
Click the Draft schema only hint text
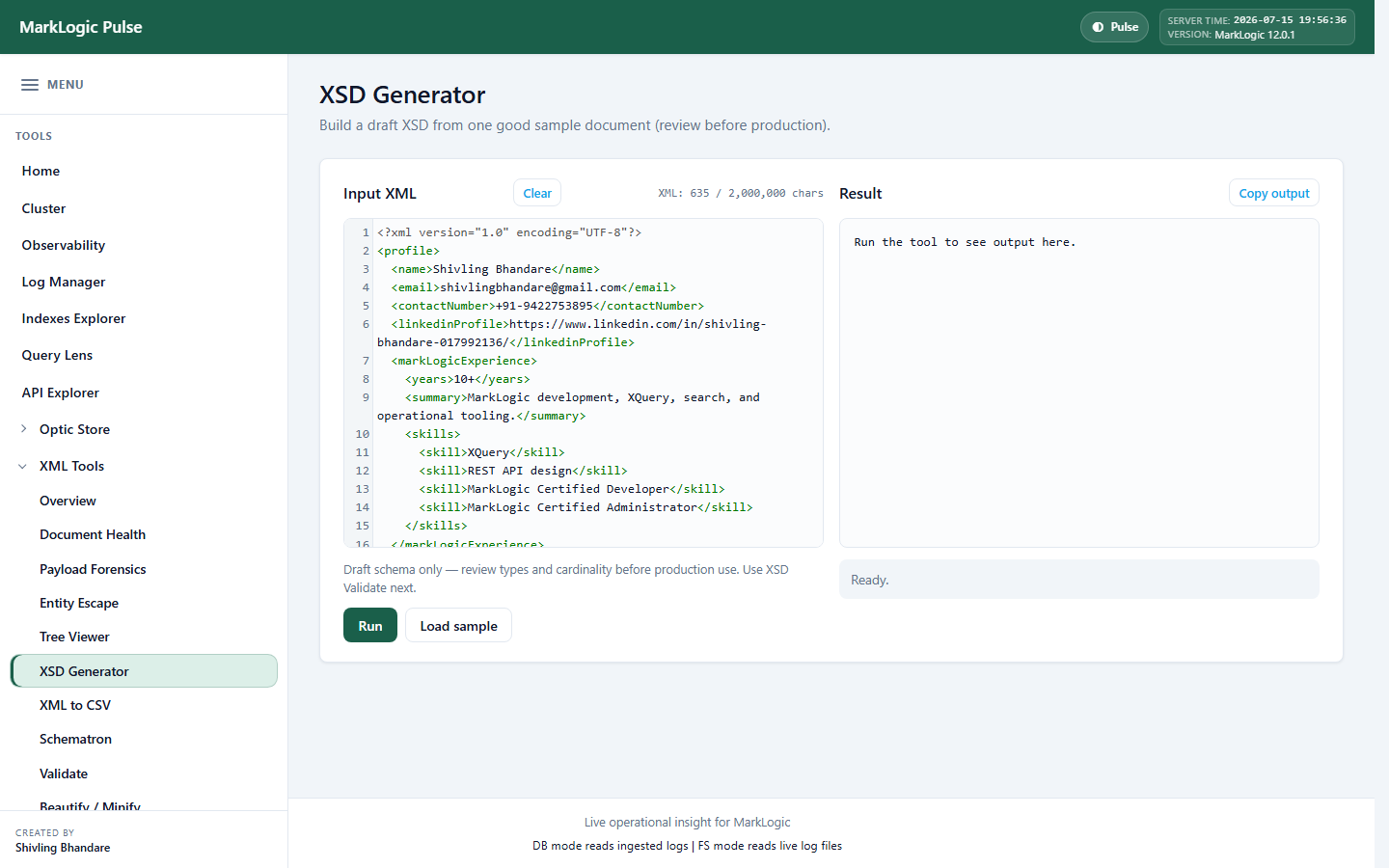[x=566, y=579]
